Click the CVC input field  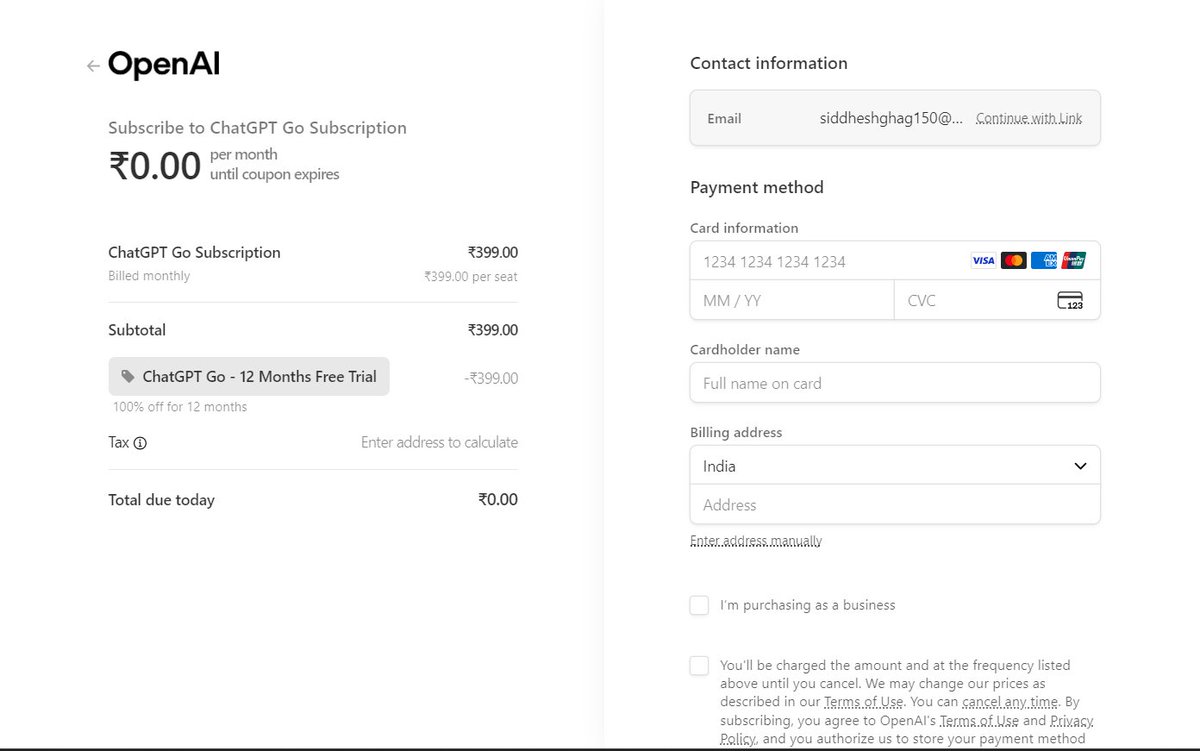(997, 300)
